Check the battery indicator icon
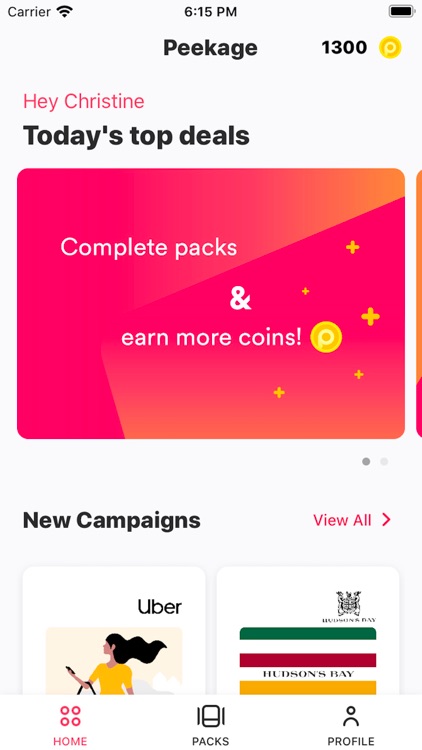422x750 pixels. tap(401, 11)
